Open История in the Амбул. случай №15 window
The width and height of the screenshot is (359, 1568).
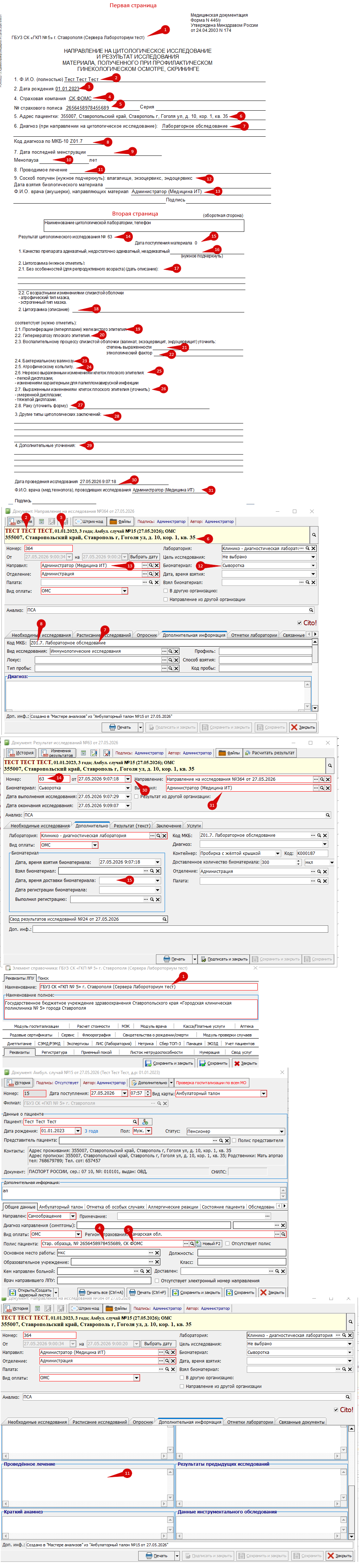pyautogui.click(x=18, y=1083)
